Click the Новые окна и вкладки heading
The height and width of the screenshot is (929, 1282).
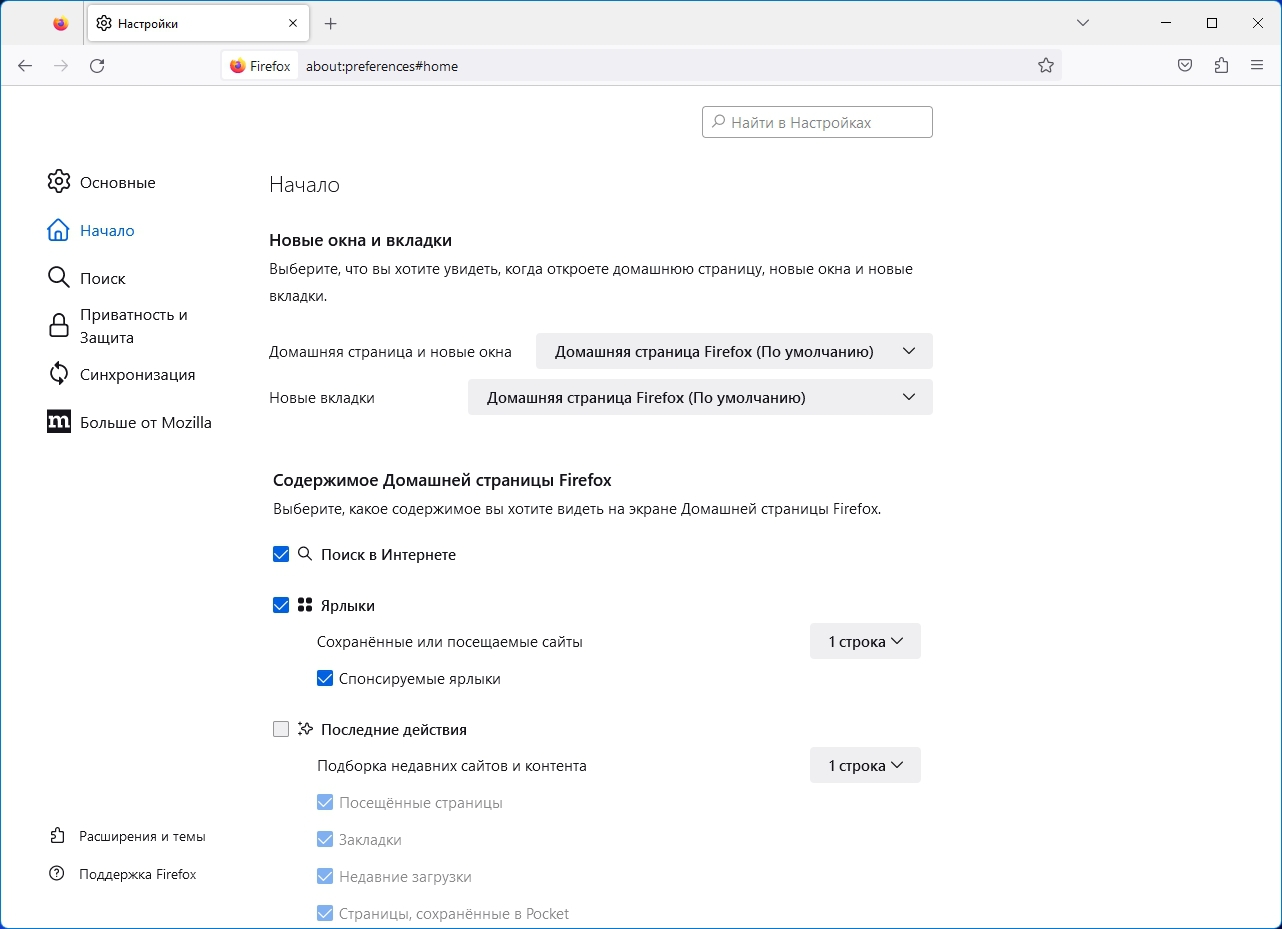tap(360, 240)
